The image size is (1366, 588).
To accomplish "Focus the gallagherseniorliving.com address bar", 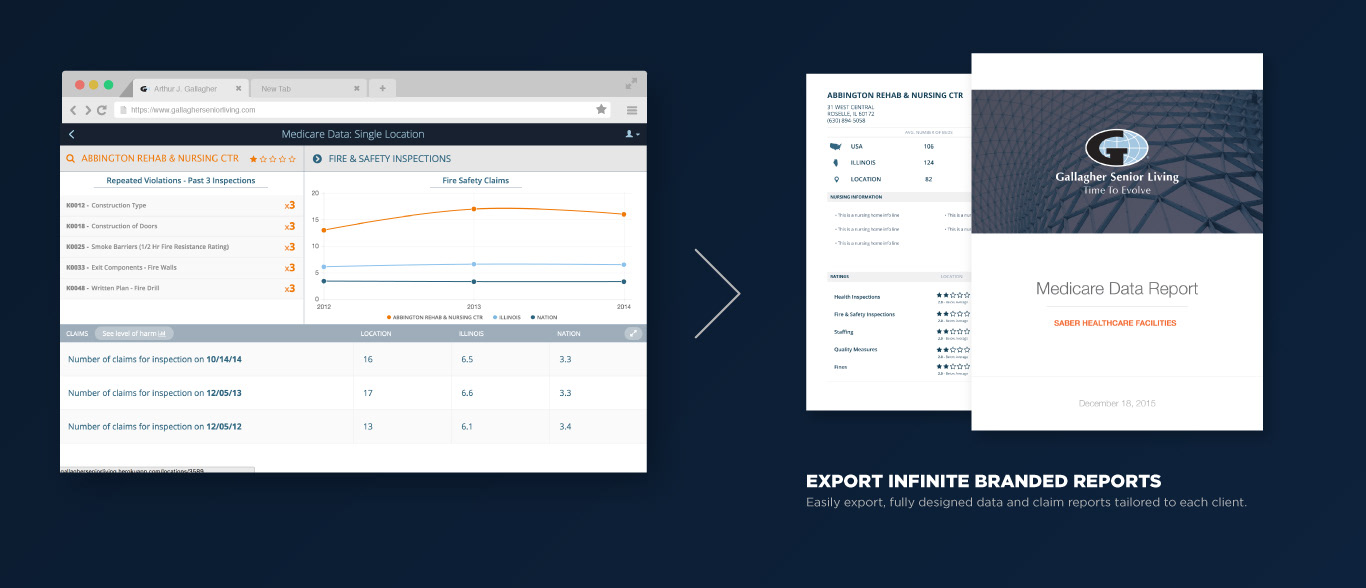I will tap(361, 110).
